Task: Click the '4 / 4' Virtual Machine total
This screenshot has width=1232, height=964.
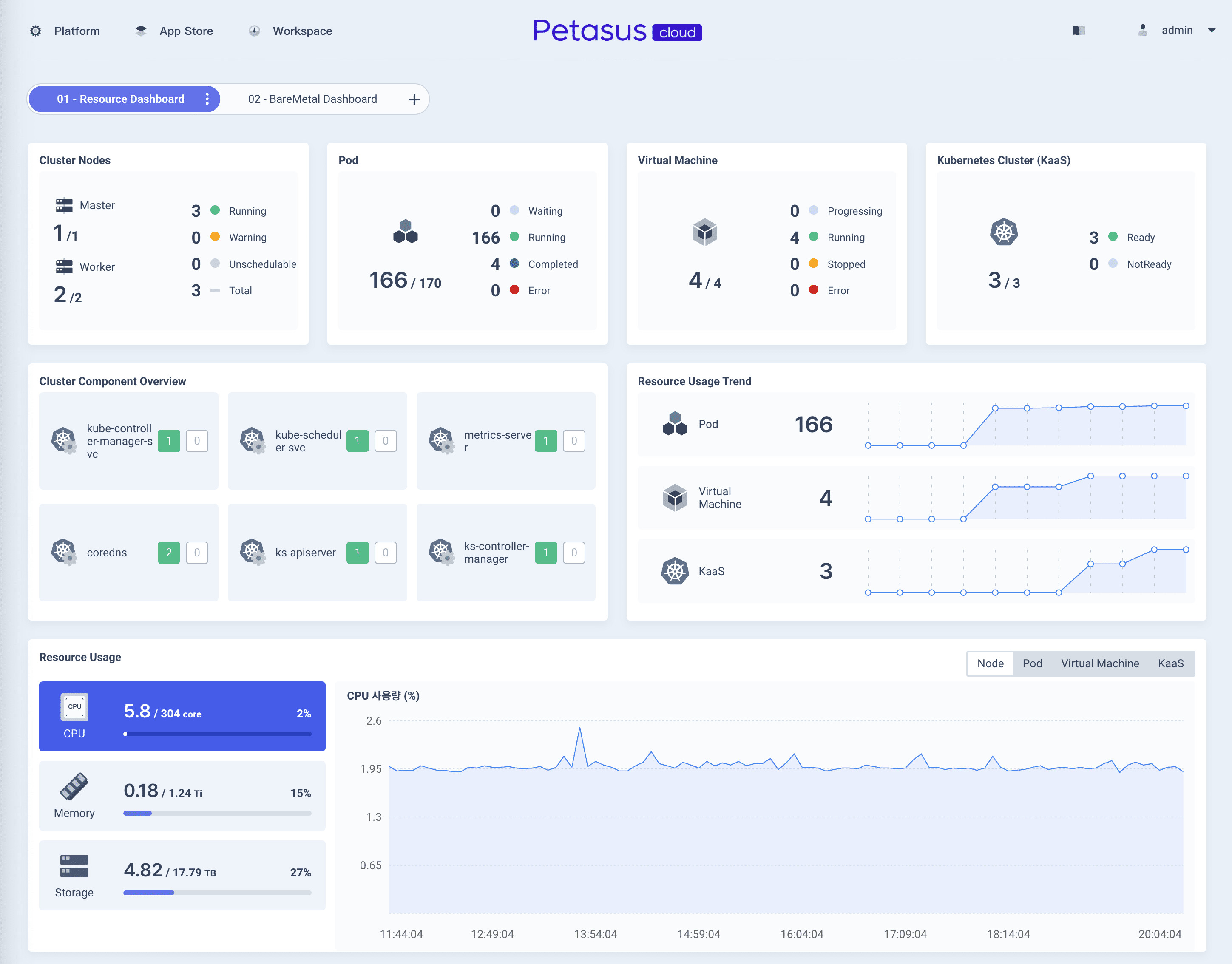Action: (x=705, y=281)
